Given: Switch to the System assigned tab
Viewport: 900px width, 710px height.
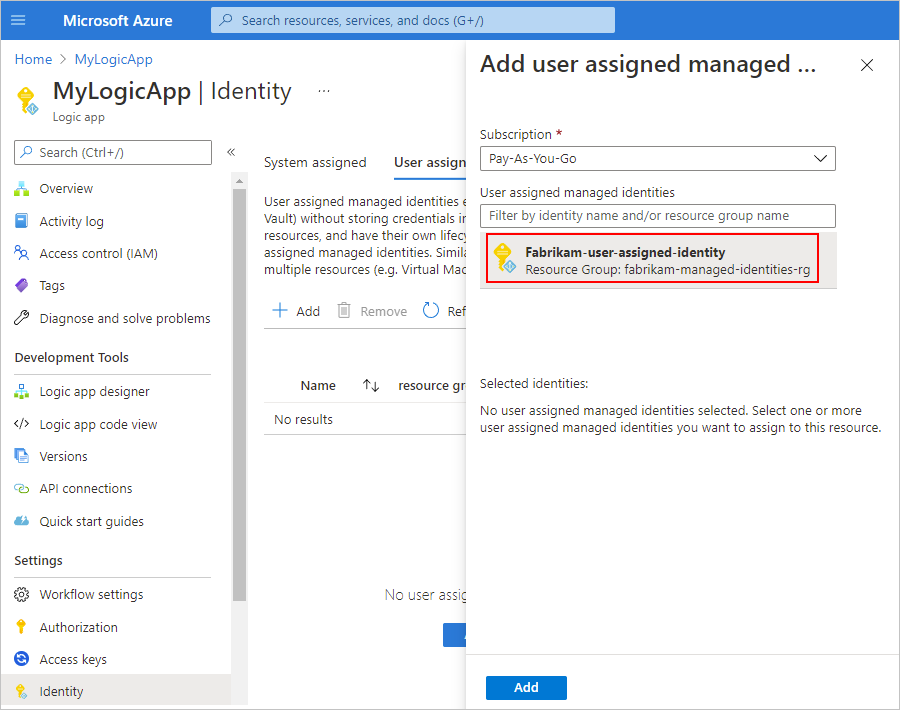Looking at the screenshot, I should [x=315, y=163].
